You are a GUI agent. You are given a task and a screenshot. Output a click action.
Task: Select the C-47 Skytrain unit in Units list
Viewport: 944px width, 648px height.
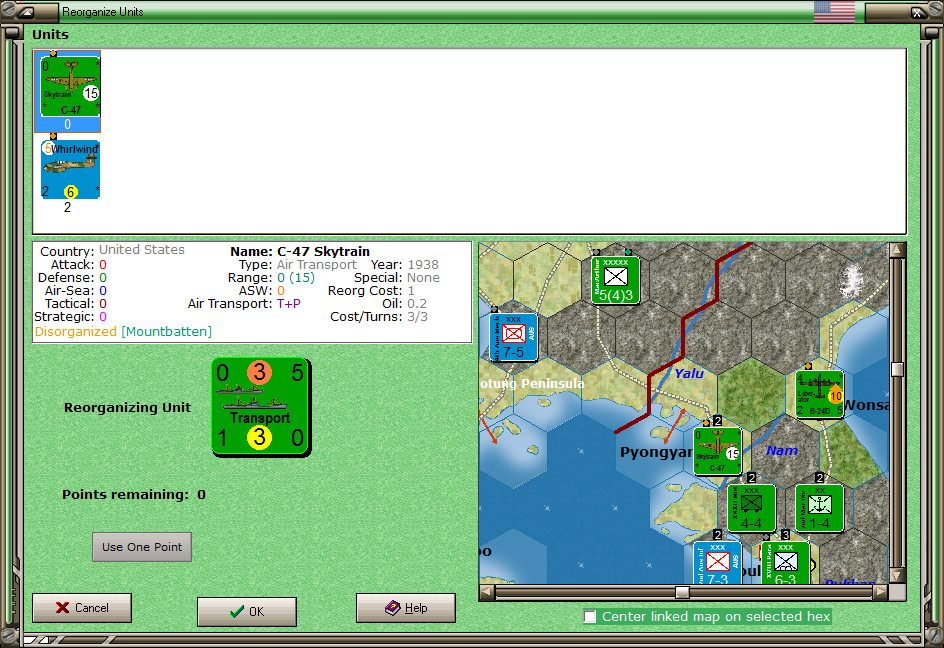(67, 90)
